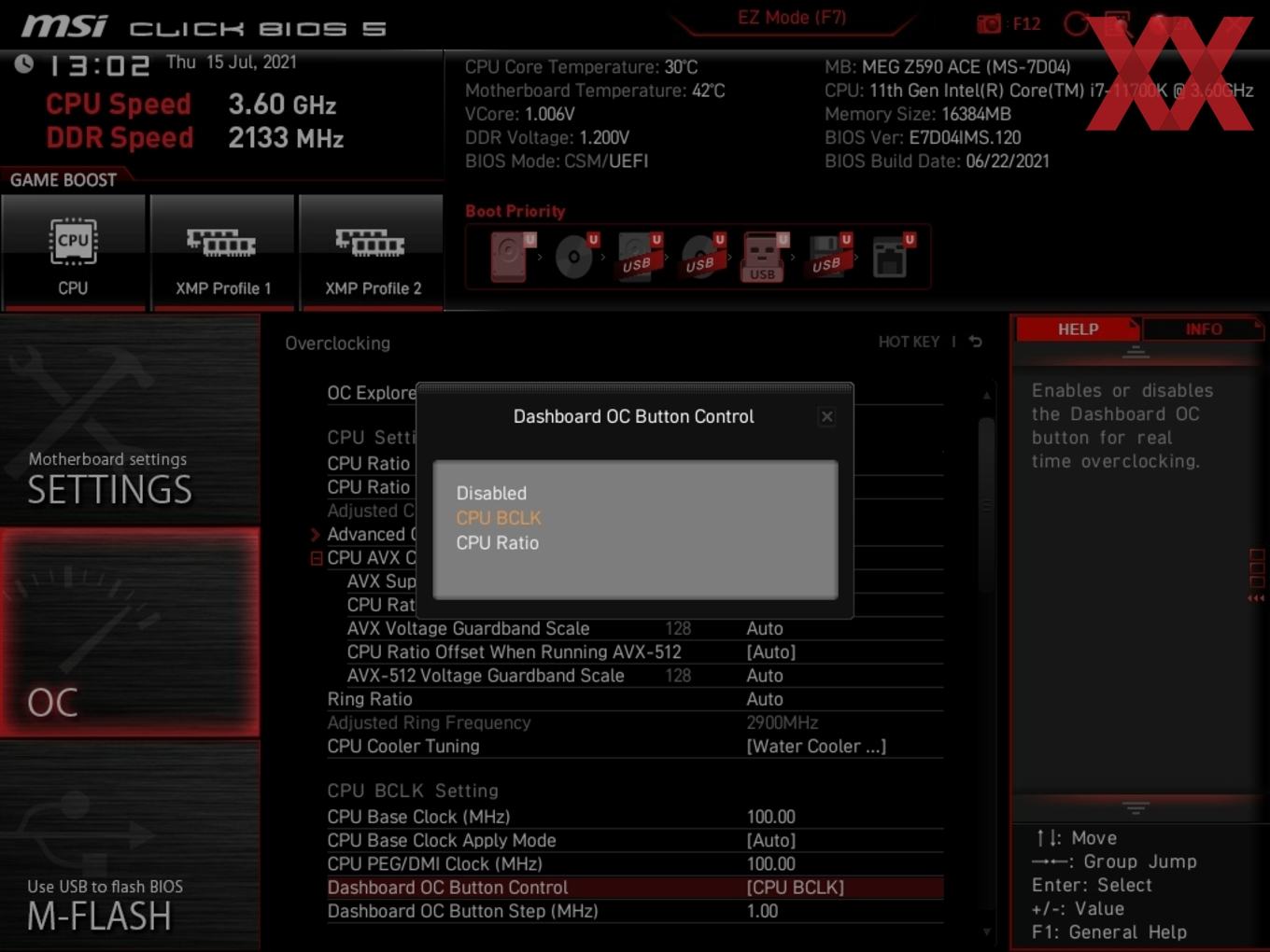Image resolution: width=1270 pixels, height=952 pixels.
Task: Enable XMP Profile 1
Action: tap(222, 252)
